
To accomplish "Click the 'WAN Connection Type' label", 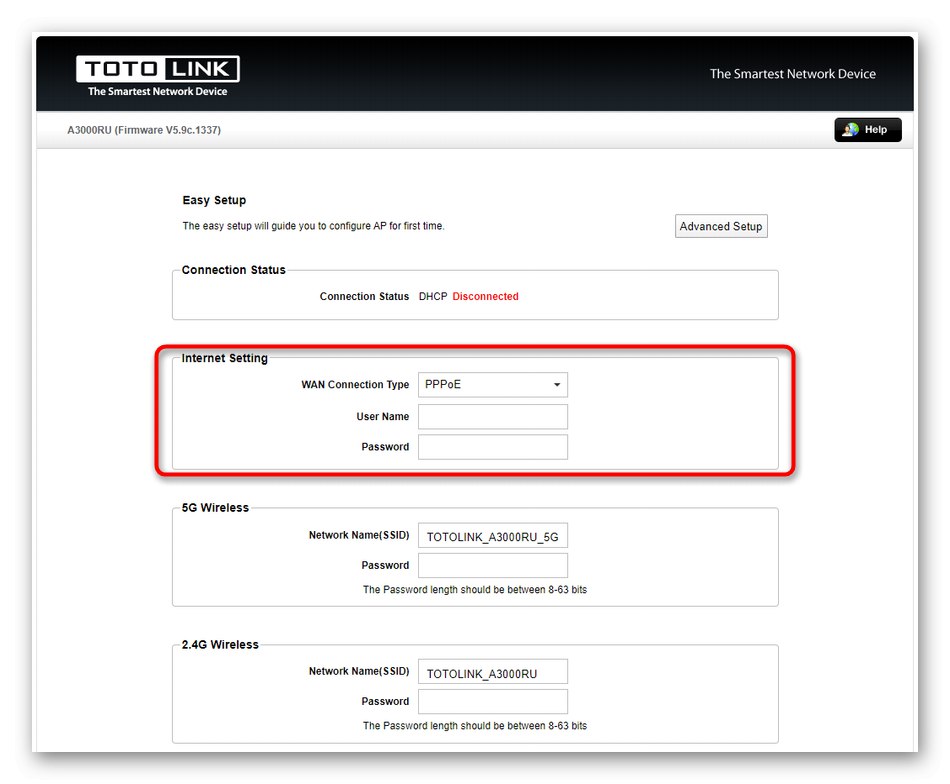I will pyautogui.click(x=355, y=385).
